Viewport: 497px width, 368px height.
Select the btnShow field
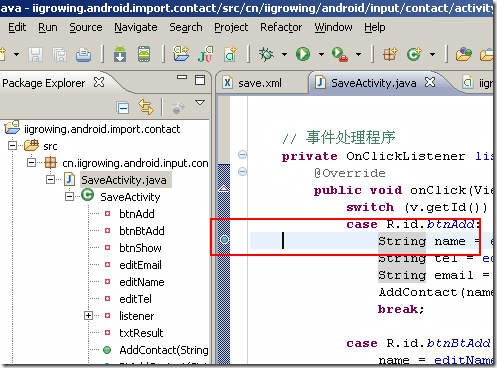(140, 248)
